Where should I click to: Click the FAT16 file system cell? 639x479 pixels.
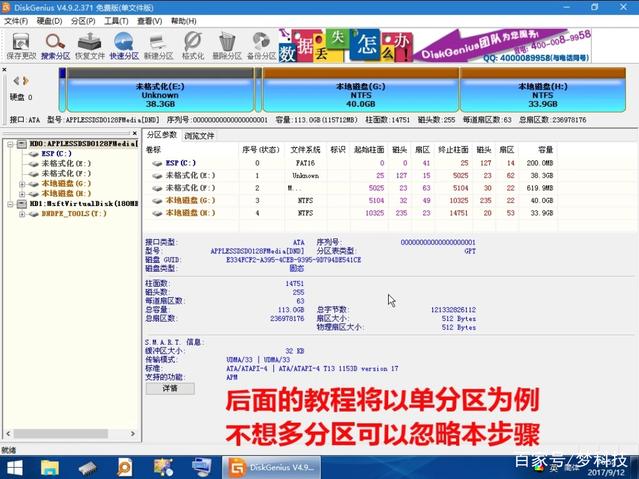point(305,163)
